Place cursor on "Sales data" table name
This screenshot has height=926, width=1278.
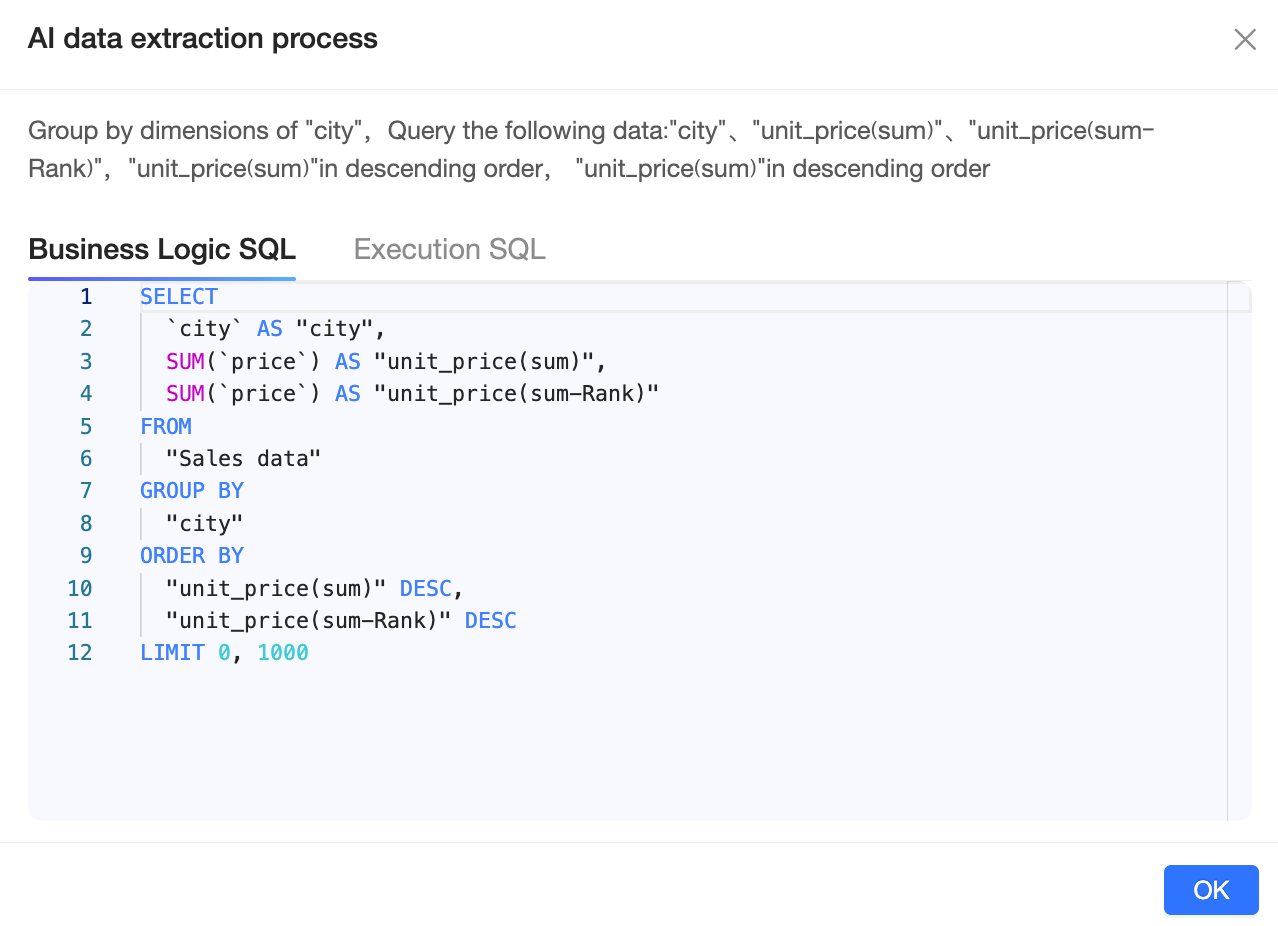243,458
